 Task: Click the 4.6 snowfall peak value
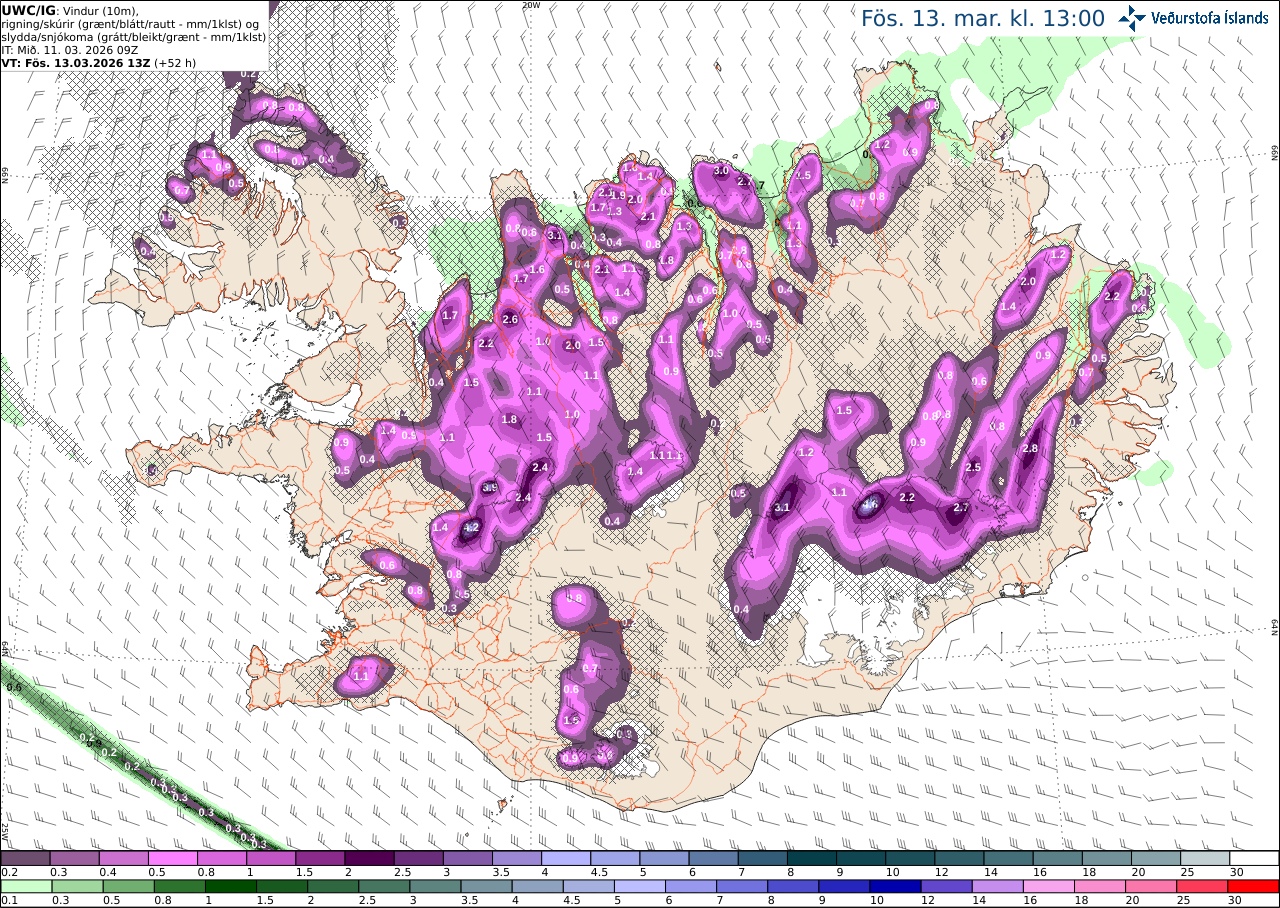click(x=870, y=504)
